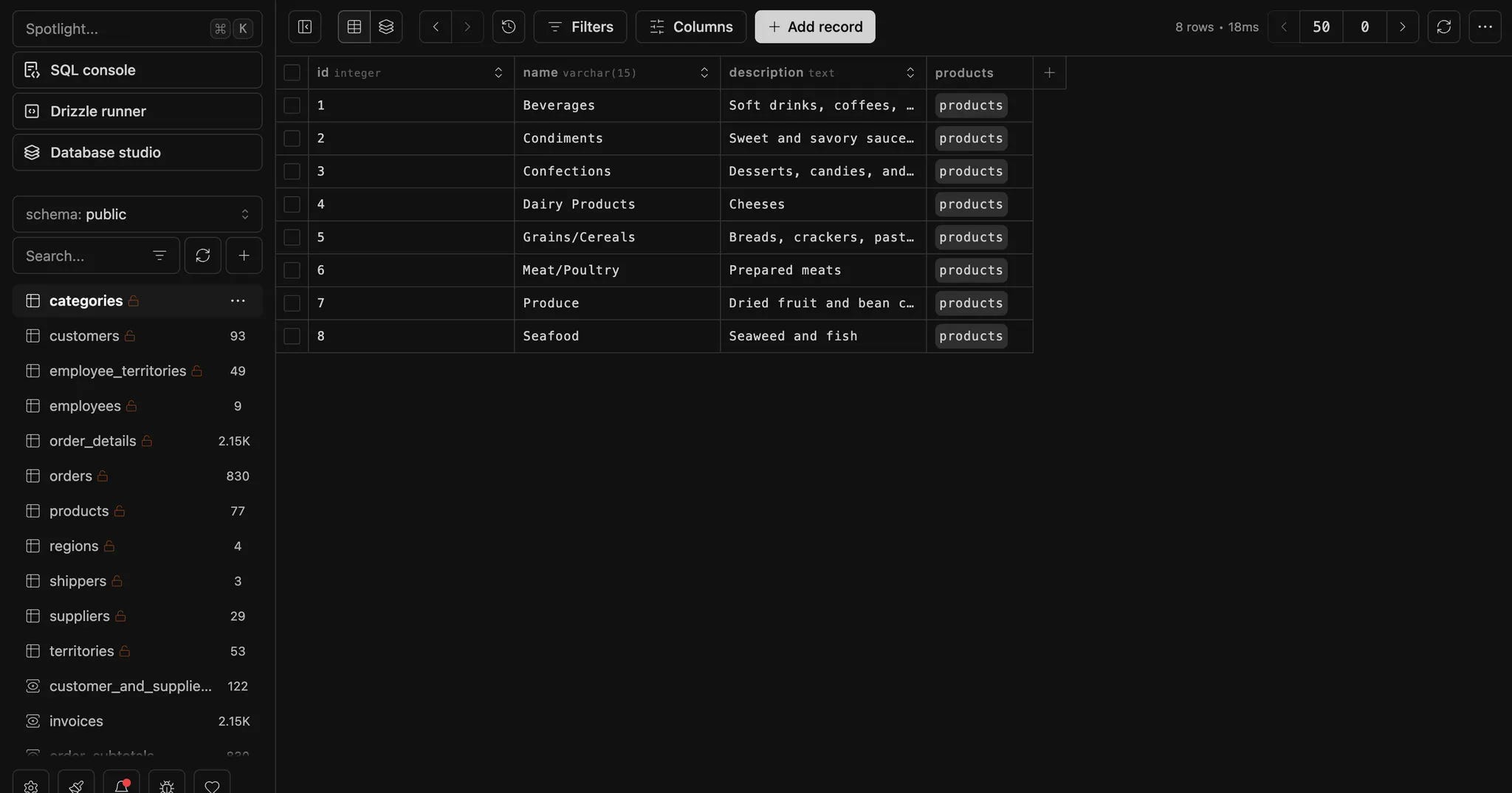Screen dimensions: 1512x793
Task: Open products relation for Dairy Products row
Action: pos(971,205)
